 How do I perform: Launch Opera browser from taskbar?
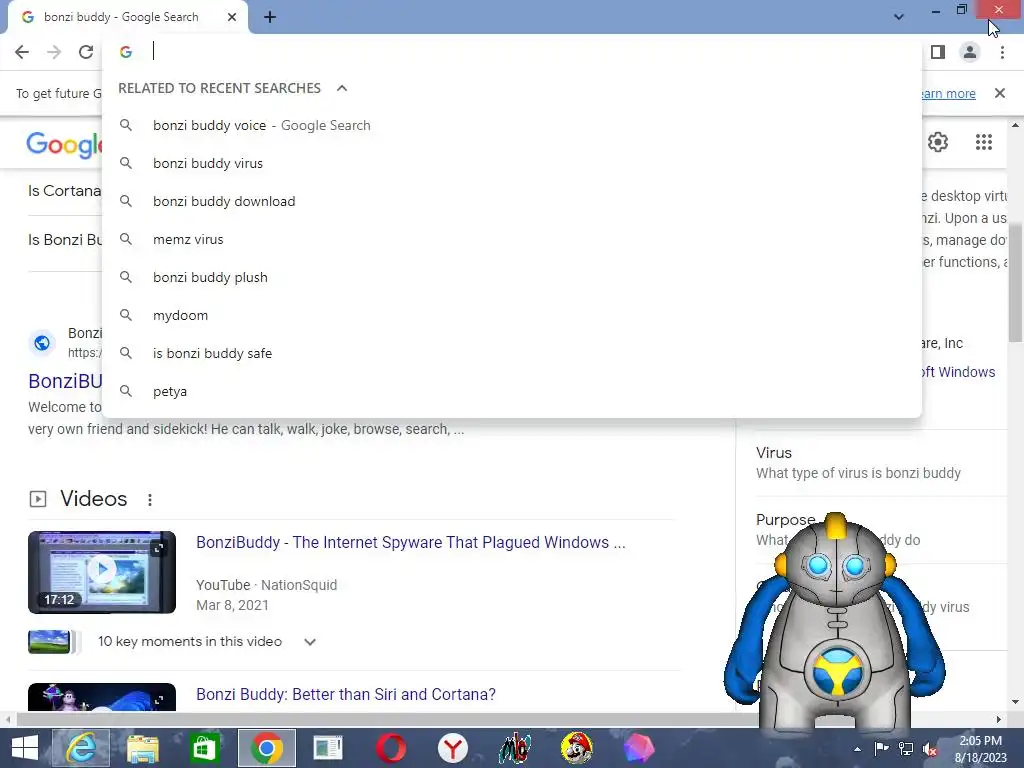(391, 748)
